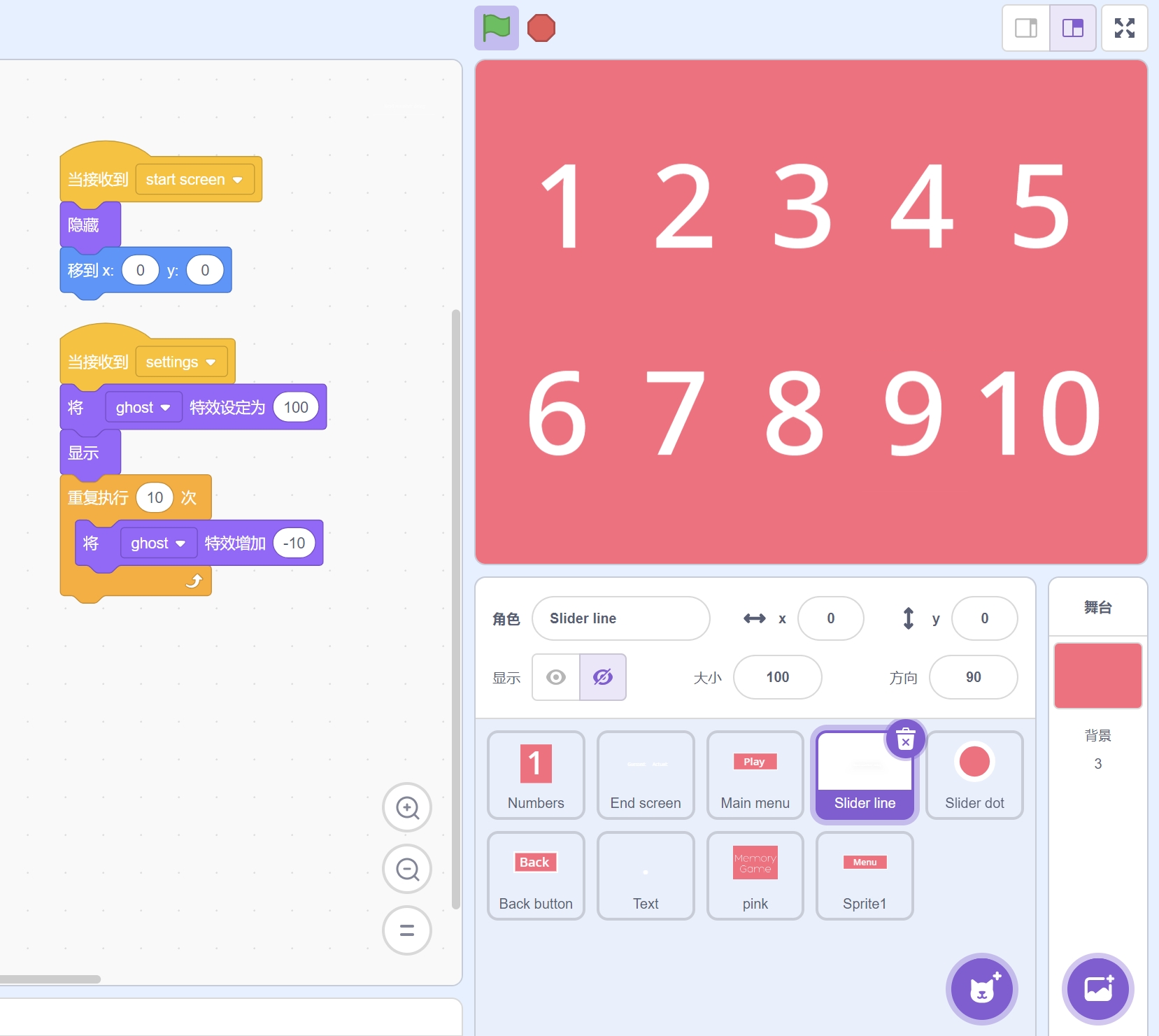Image resolution: width=1159 pixels, height=1036 pixels.
Task: Reset workspace zoom with equals button
Action: tap(407, 930)
